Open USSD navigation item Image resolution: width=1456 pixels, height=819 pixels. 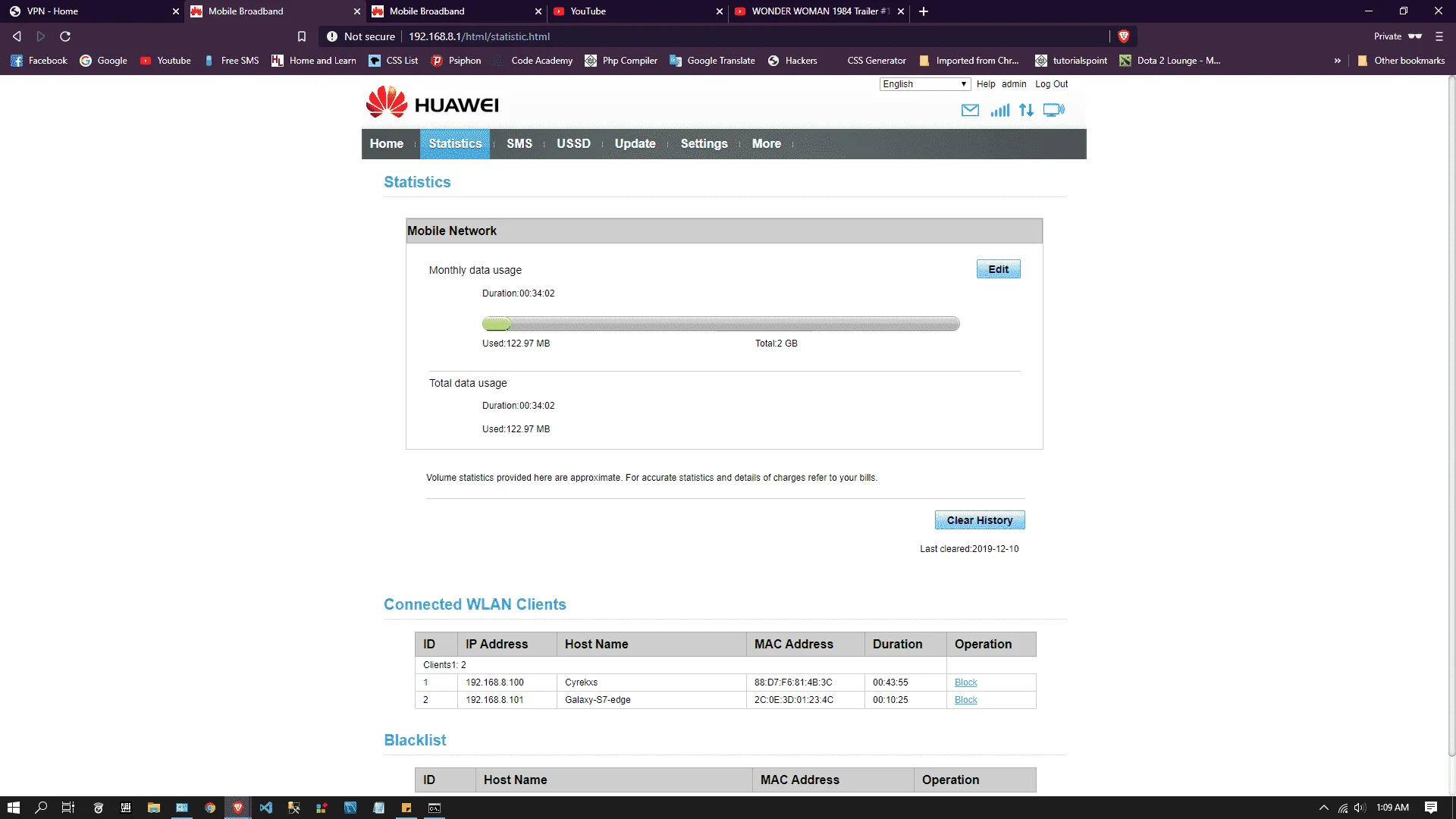573,144
